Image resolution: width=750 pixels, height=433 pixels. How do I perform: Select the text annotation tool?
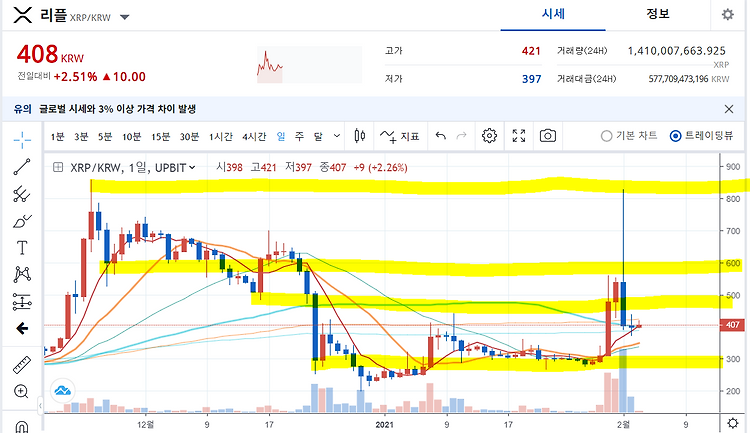click(x=22, y=248)
